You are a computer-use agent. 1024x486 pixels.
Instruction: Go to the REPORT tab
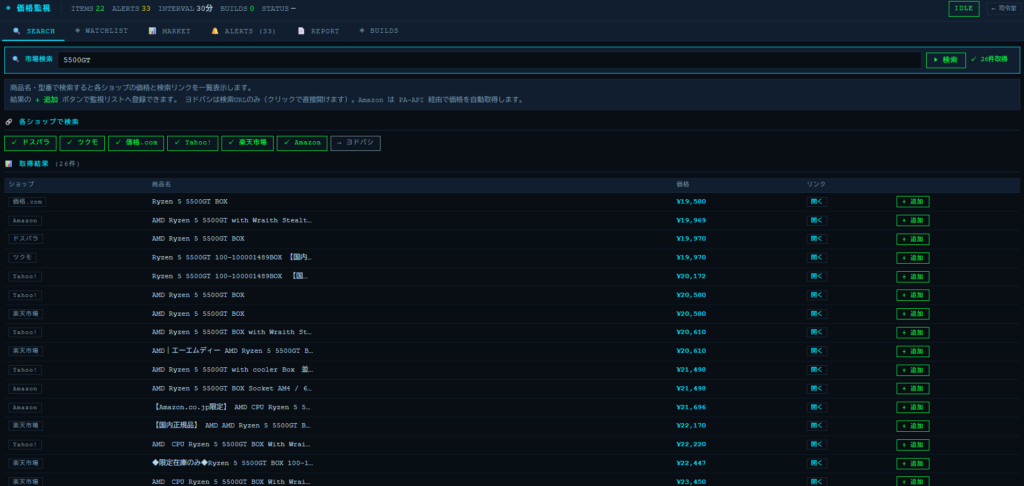[x=318, y=31]
